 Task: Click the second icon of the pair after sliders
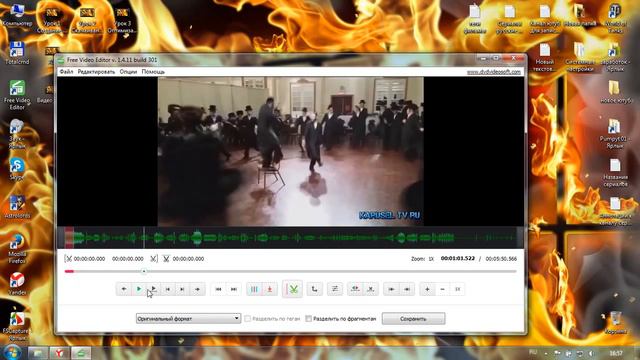click(371, 289)
